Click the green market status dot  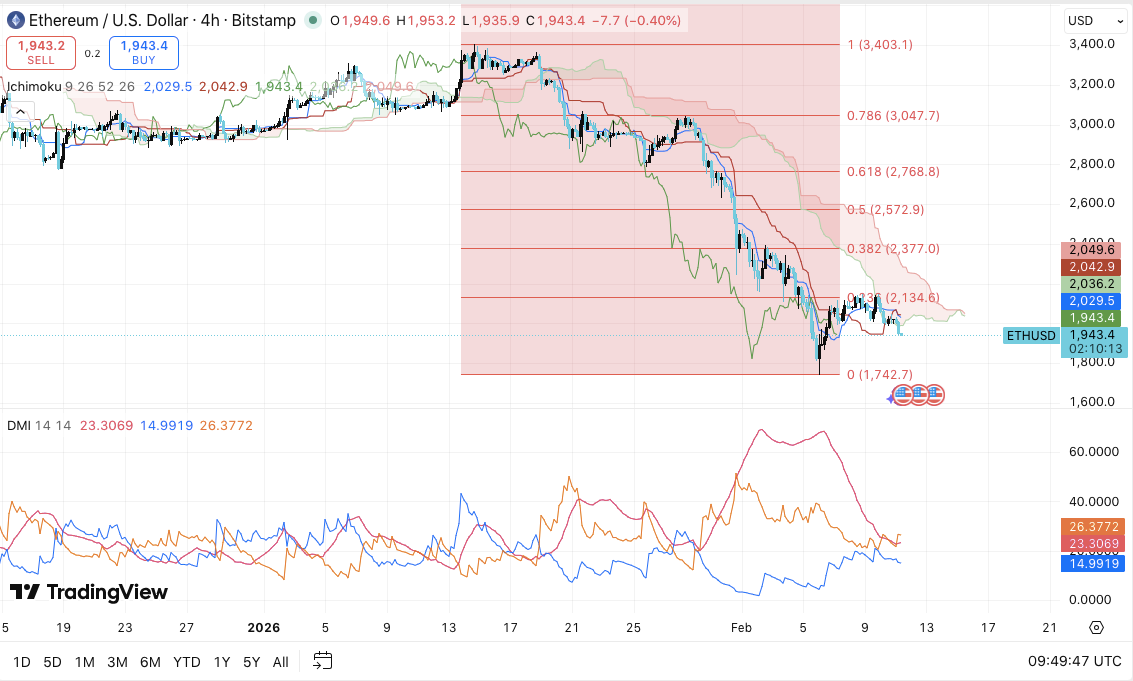313,20
